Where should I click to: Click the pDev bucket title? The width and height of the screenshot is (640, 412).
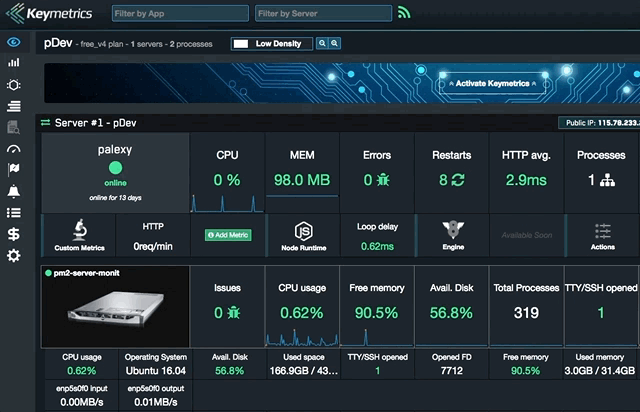point(58,43)
